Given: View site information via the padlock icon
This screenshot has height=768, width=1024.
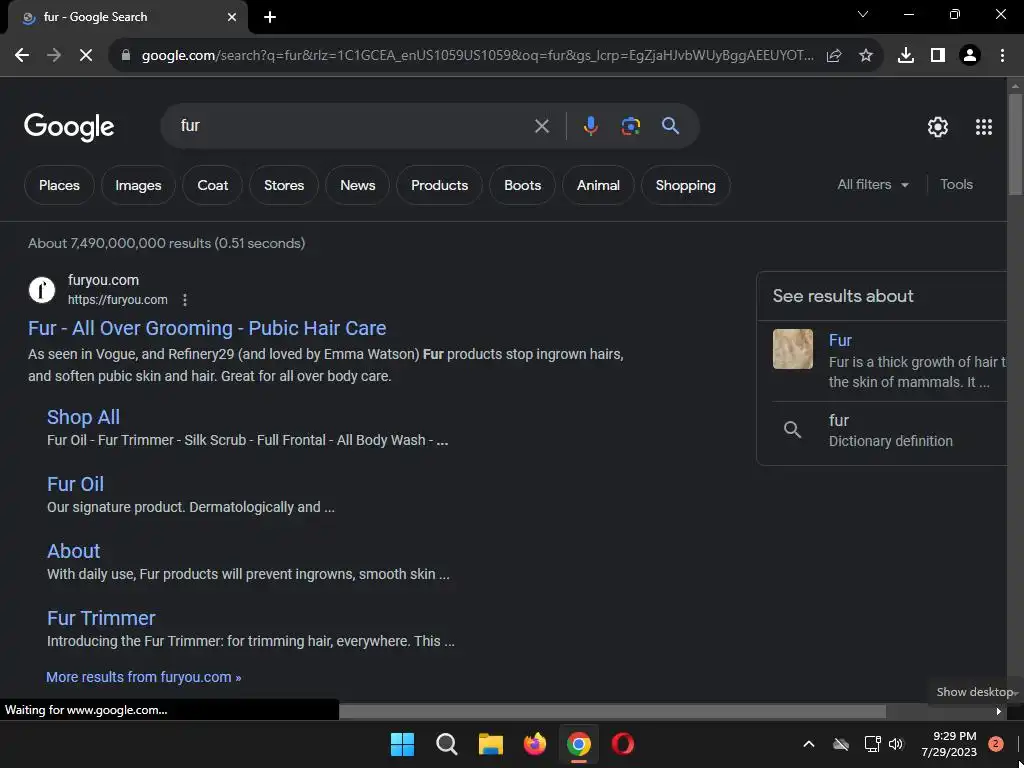Looking at the screenshot, I should (x=126, y=56).
